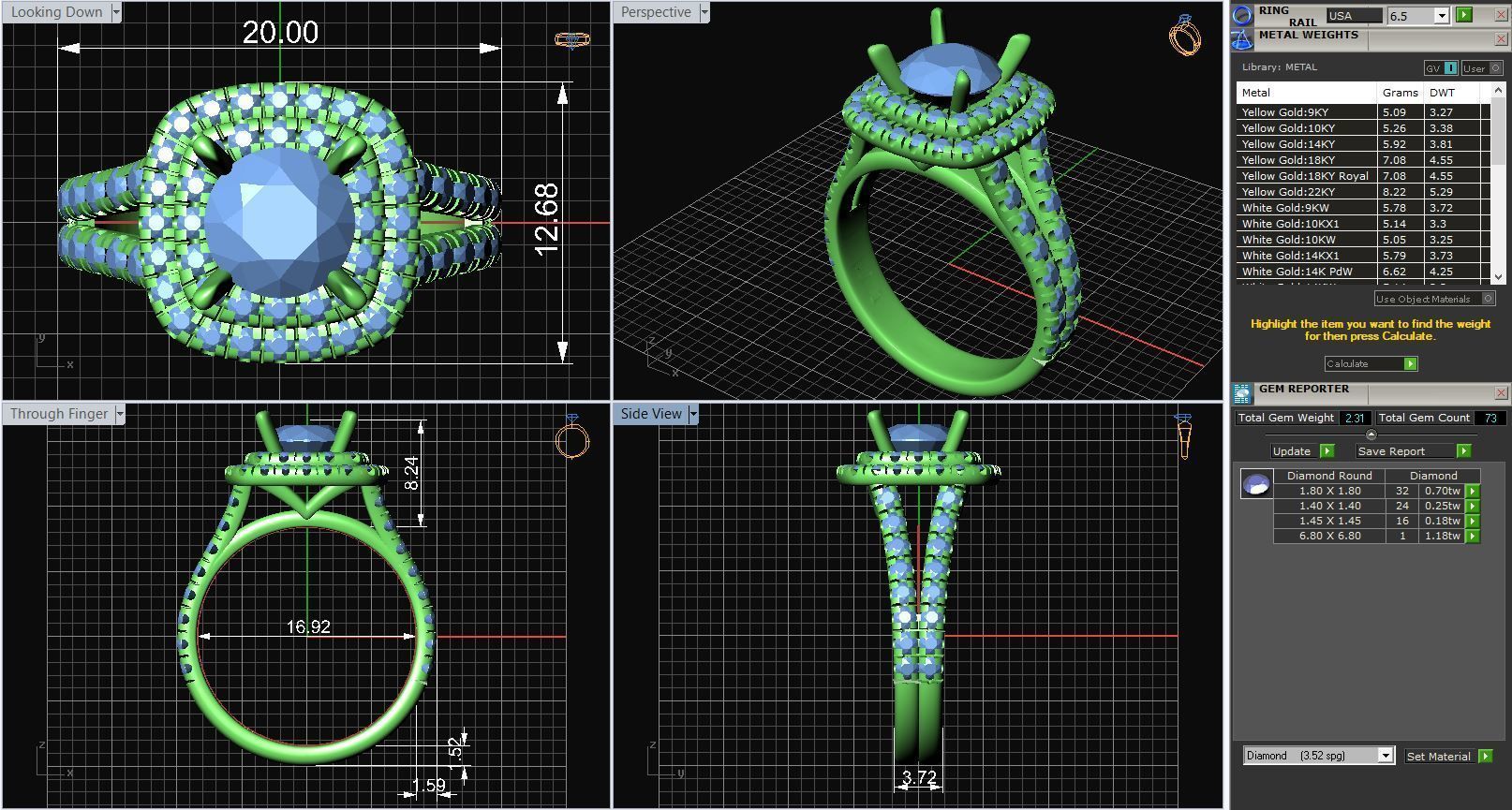The height and width of the screenshot is (810, 1512).
Task: Close the Gem Reporter panel
Action: pos(1500,393)
